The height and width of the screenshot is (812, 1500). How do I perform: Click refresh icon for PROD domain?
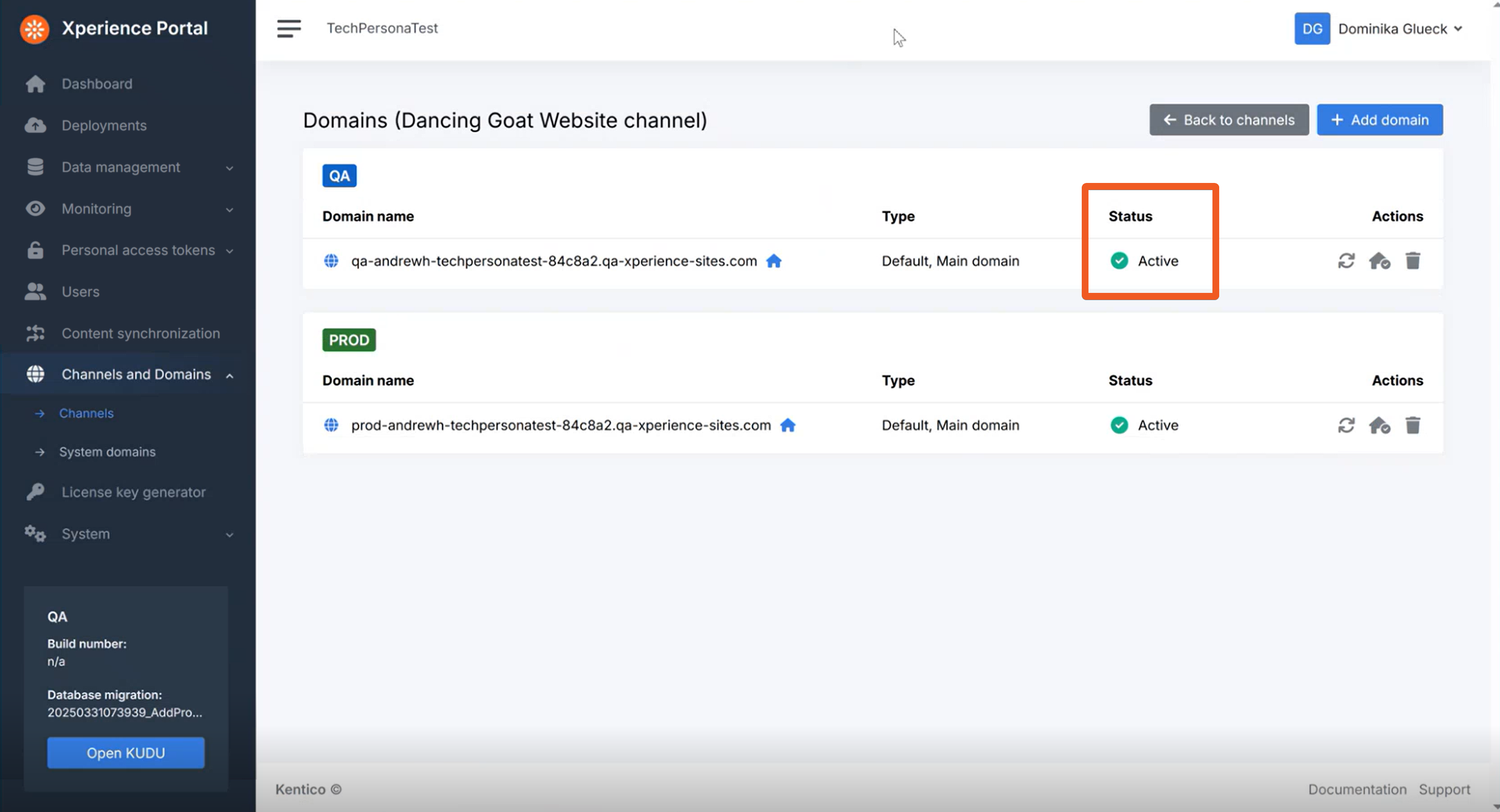1346,425
